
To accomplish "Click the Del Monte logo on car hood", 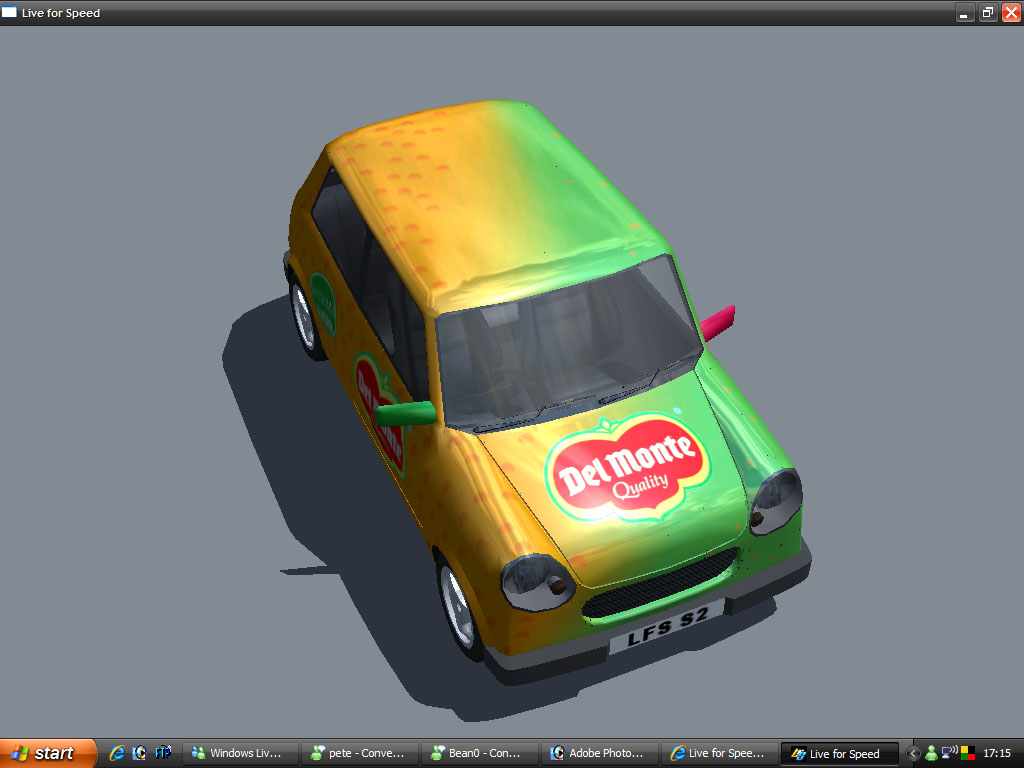I will tap(628, 468).
